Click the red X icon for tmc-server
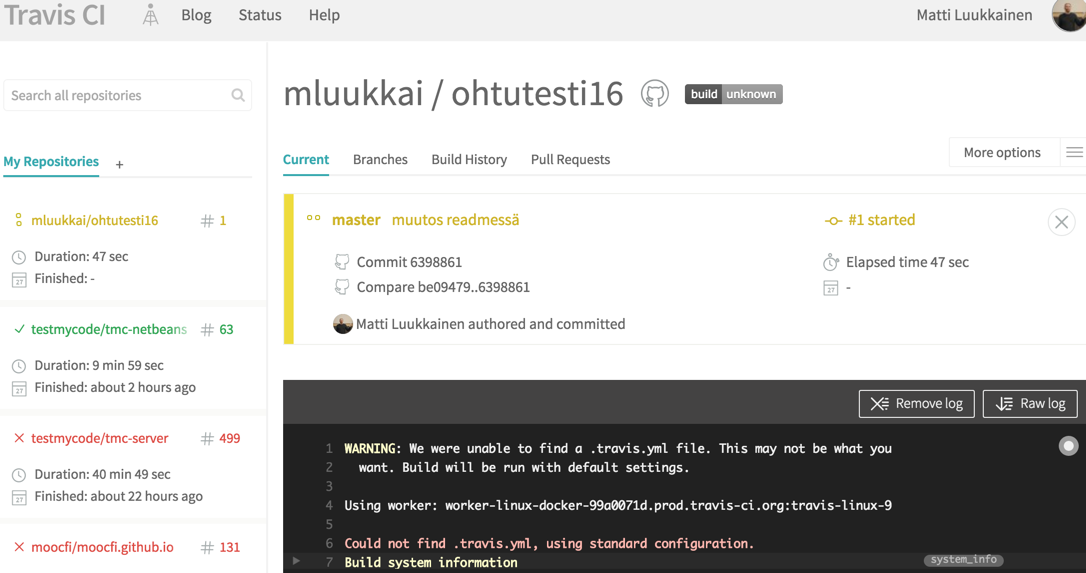Image resolution: width=1086 pixels, height=573 pixels. pyautogui.click(x=19, y=438)
